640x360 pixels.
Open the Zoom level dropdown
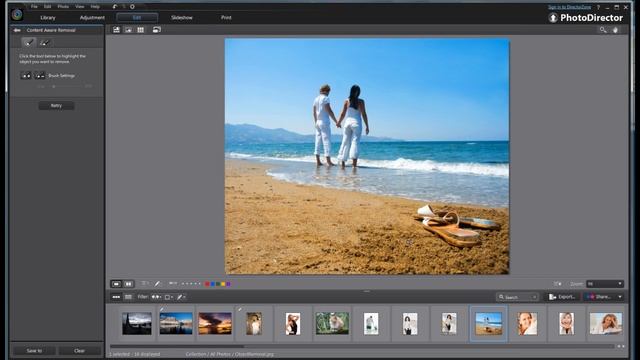pyautogui.click(x=605, y=284)
